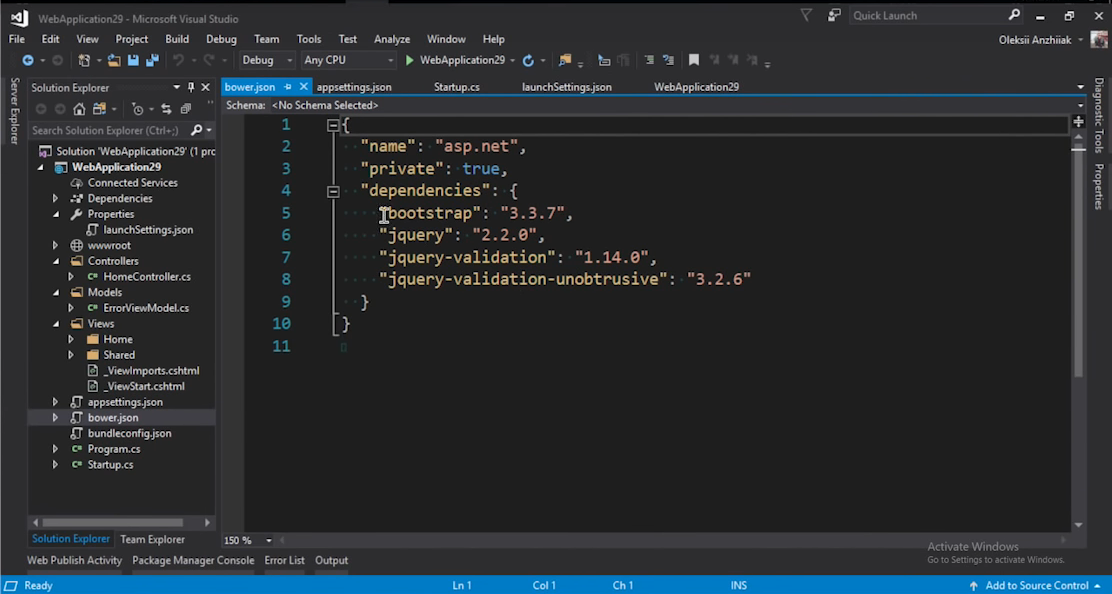The height and width of the screenshot is (594, 1112).
Task: Open the WebApplication29 run target dropdown arrow
Action: tap(512, 61)
